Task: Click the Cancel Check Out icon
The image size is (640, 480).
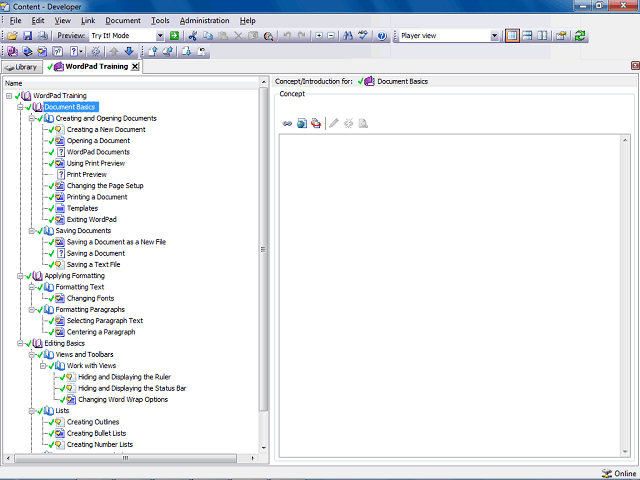Action: click(202, 51)
